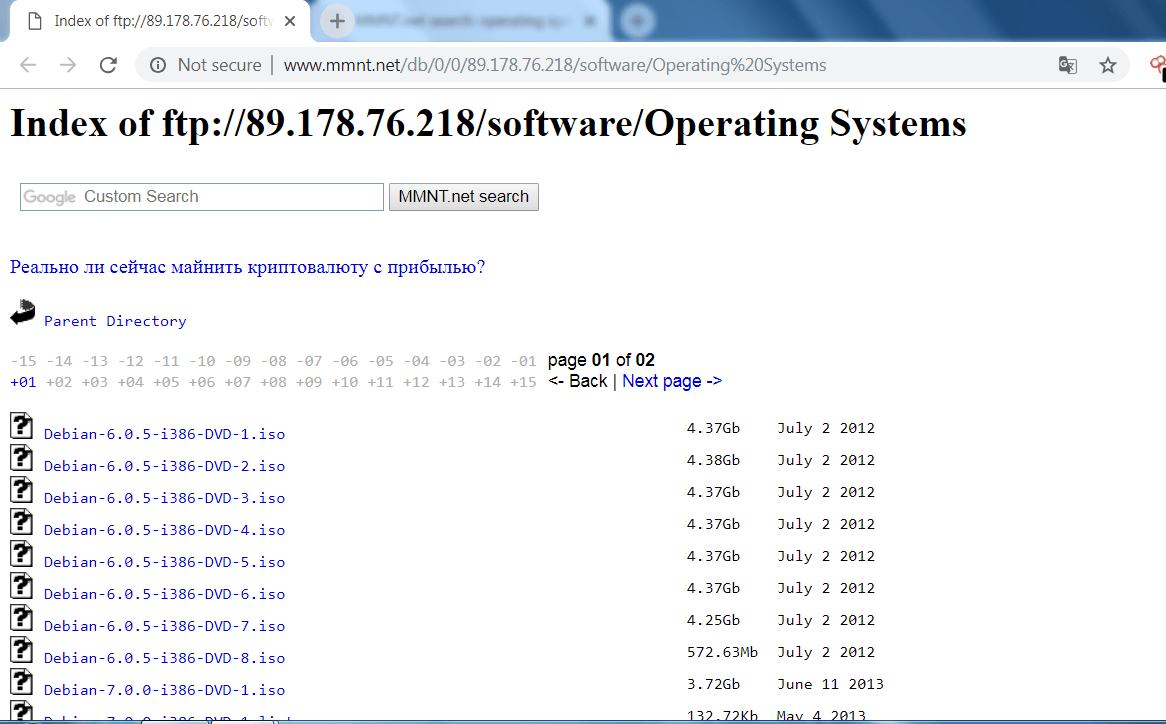
Task: Click the Parent Directory back-arrow icon
Action: pyautogui.click(x=23, y=312)
